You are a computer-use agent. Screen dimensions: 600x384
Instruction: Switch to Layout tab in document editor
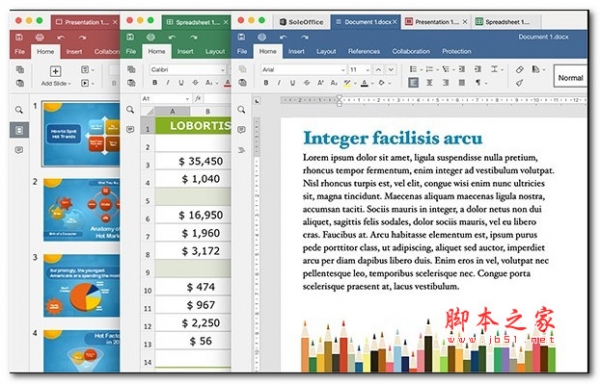pyautogui.click(x=326, y=51)
